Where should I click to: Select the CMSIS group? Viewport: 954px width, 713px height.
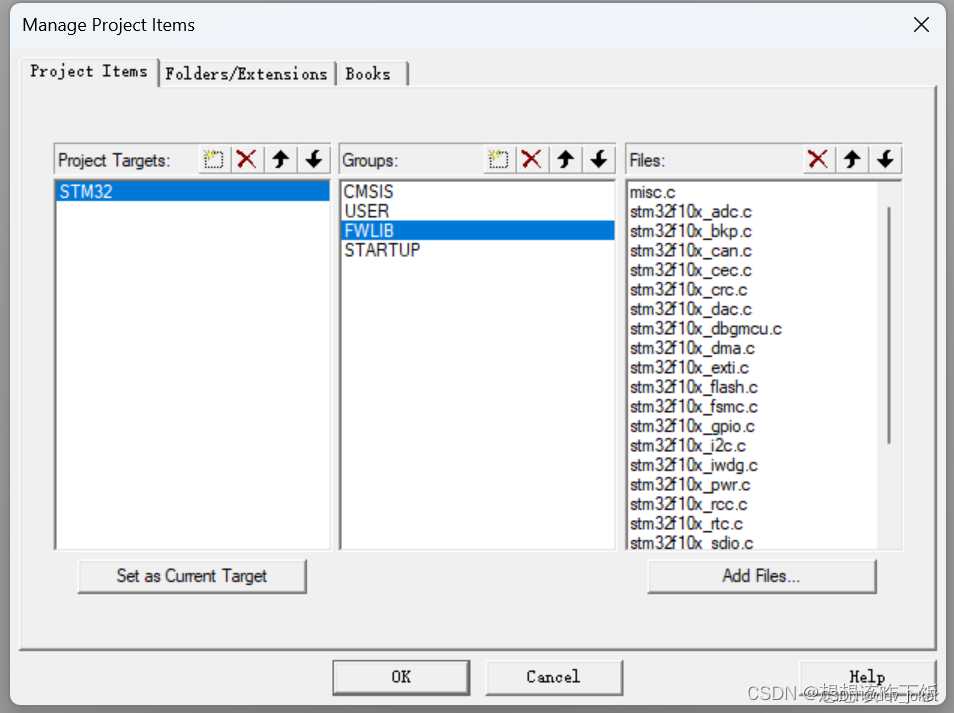coord(478,192)
